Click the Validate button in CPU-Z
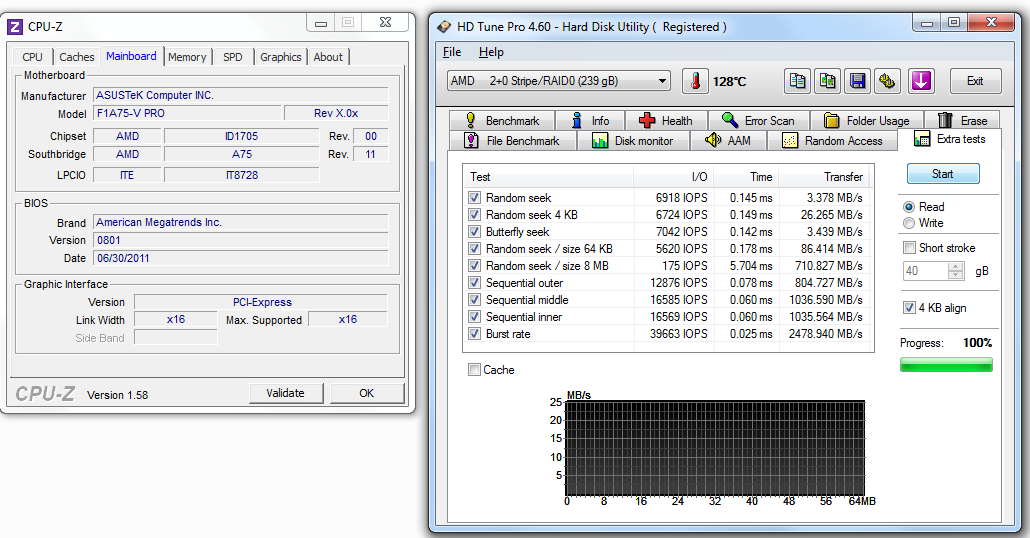 286,393
